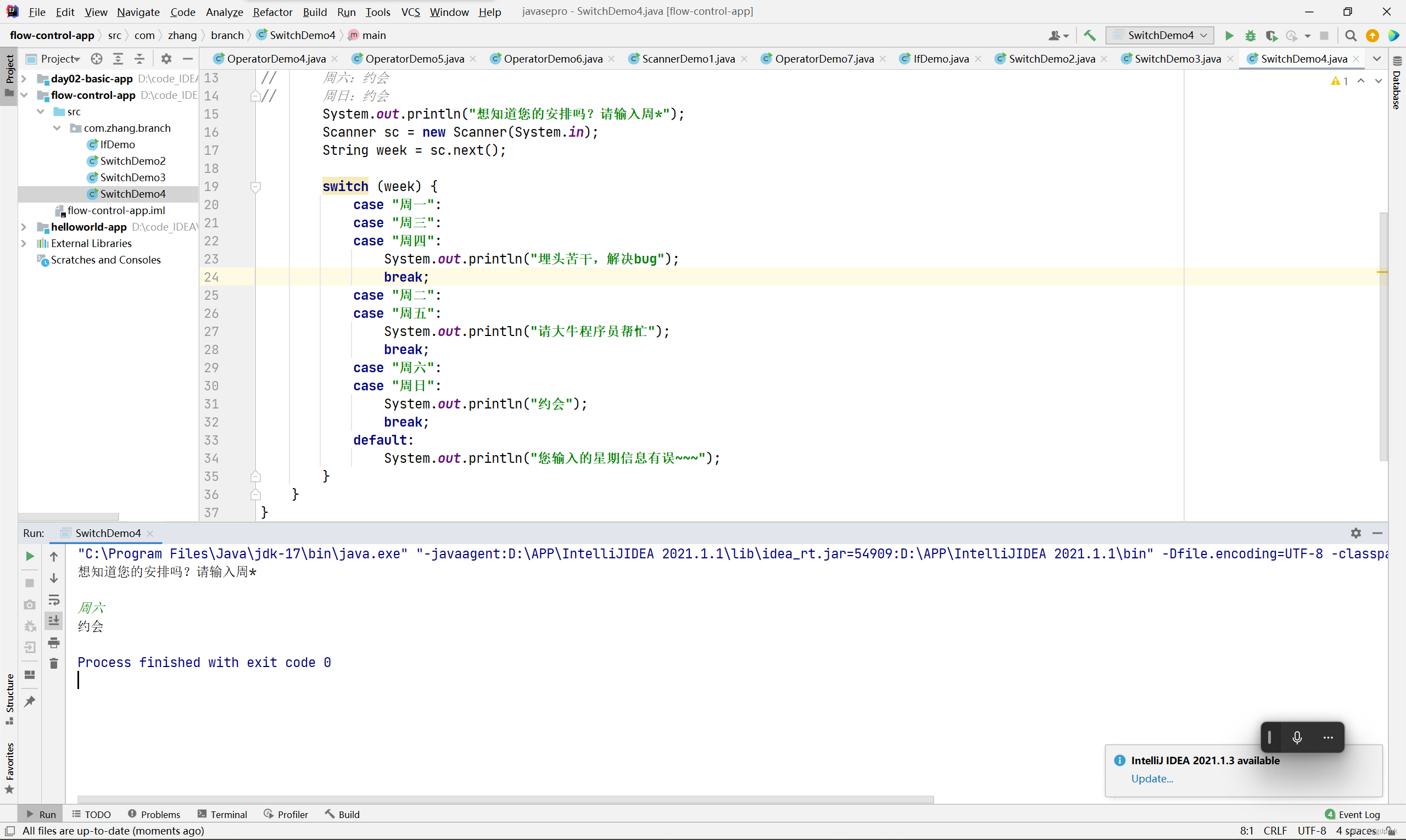Expand the helloworld-app module
Screen dimensions: 1406x840
(x=24, y=227)
